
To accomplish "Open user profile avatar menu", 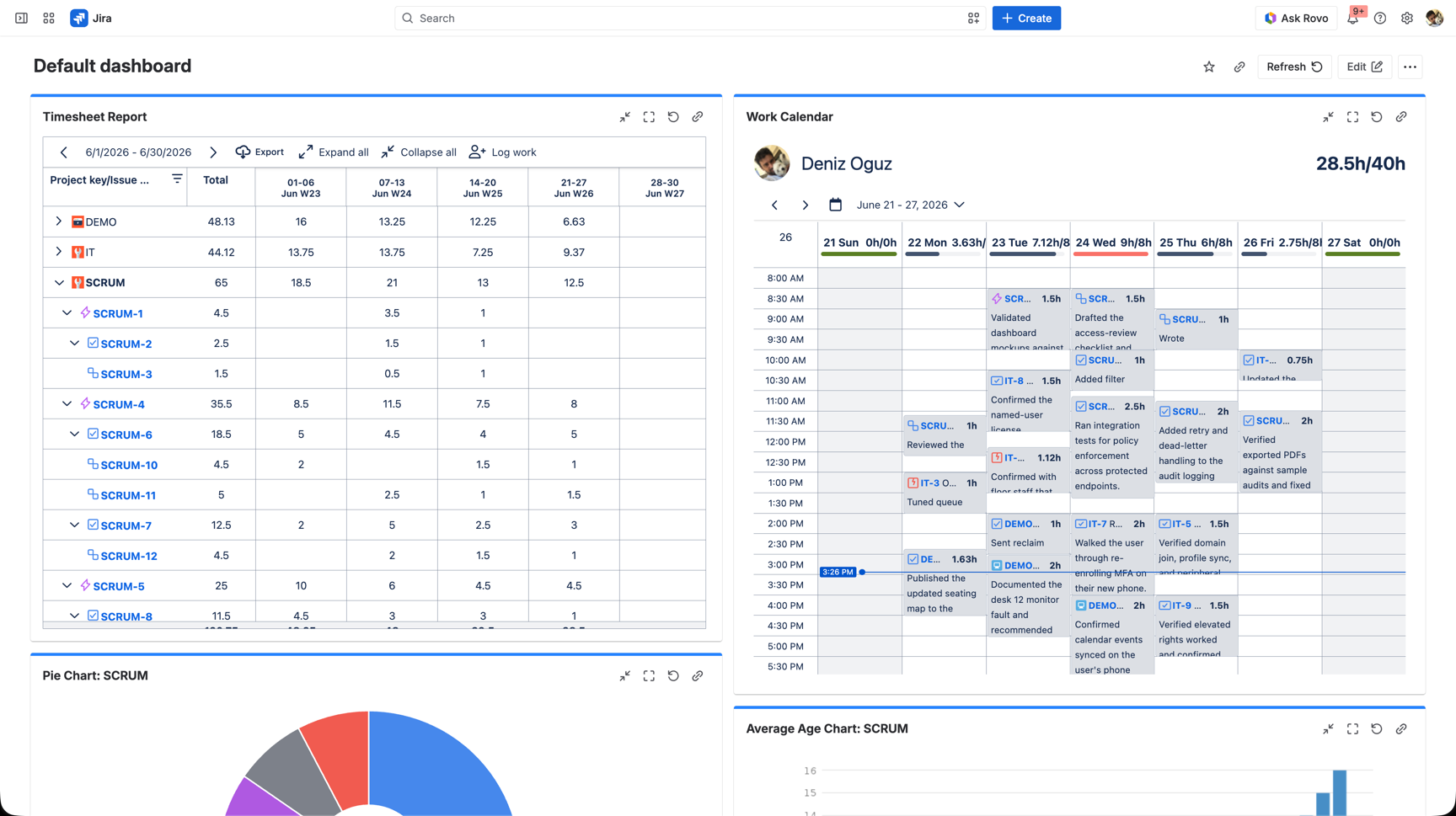I will [1434, 19].
